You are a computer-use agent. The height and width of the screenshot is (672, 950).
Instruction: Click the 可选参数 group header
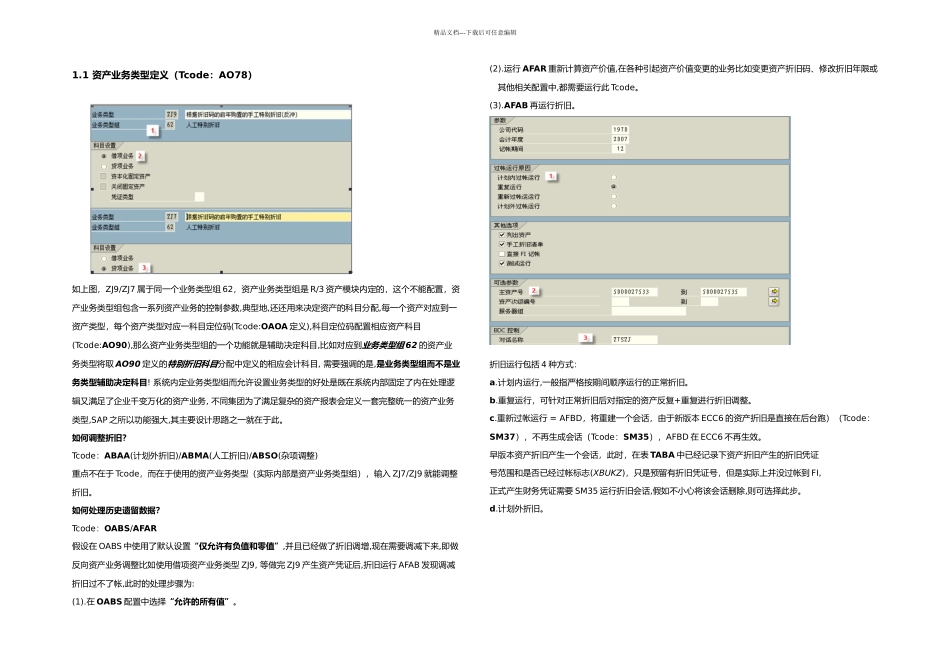point(506,282)
